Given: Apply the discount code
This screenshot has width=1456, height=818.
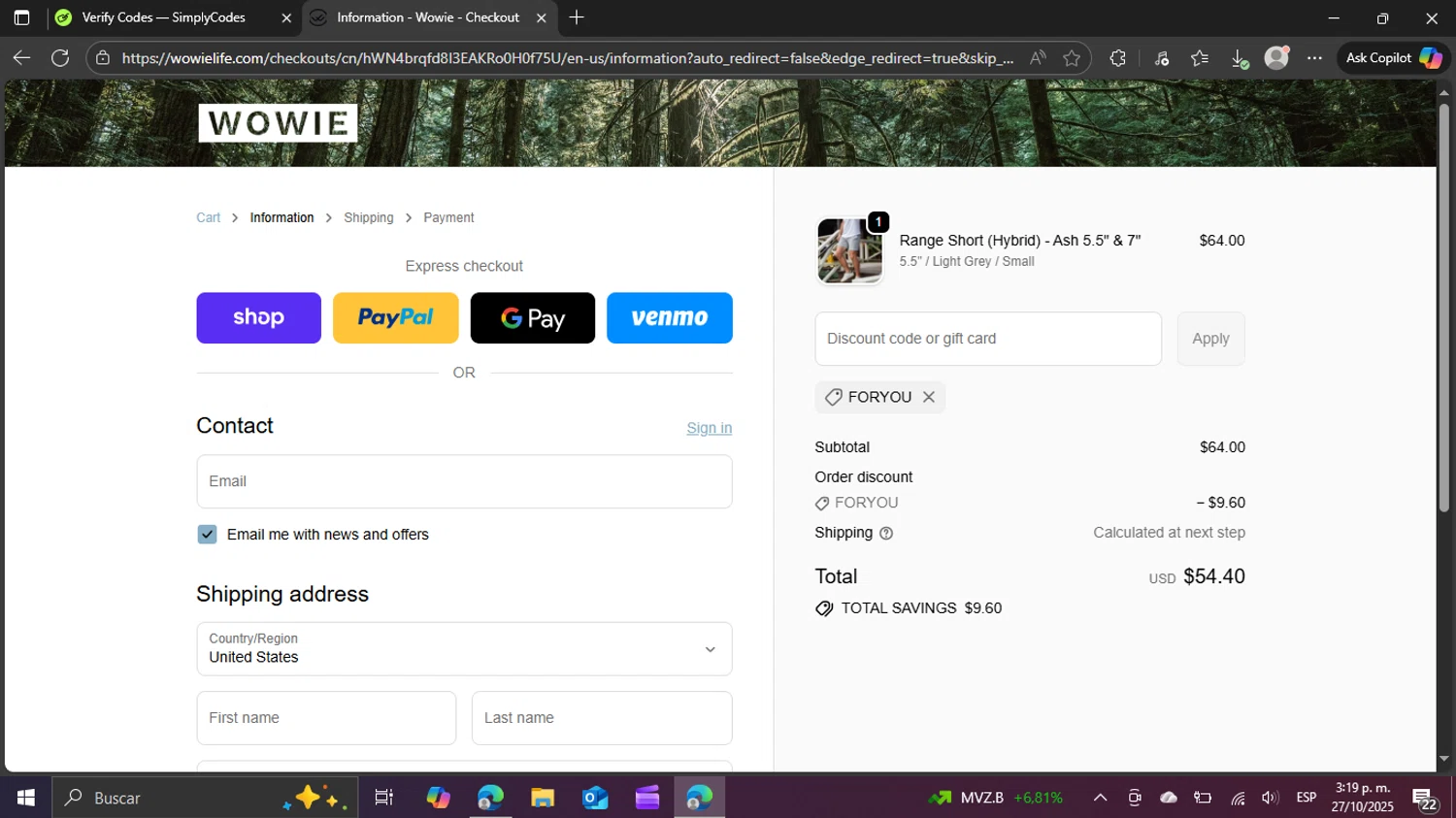Looking at the screenshot, I should tap(1210, 339).
